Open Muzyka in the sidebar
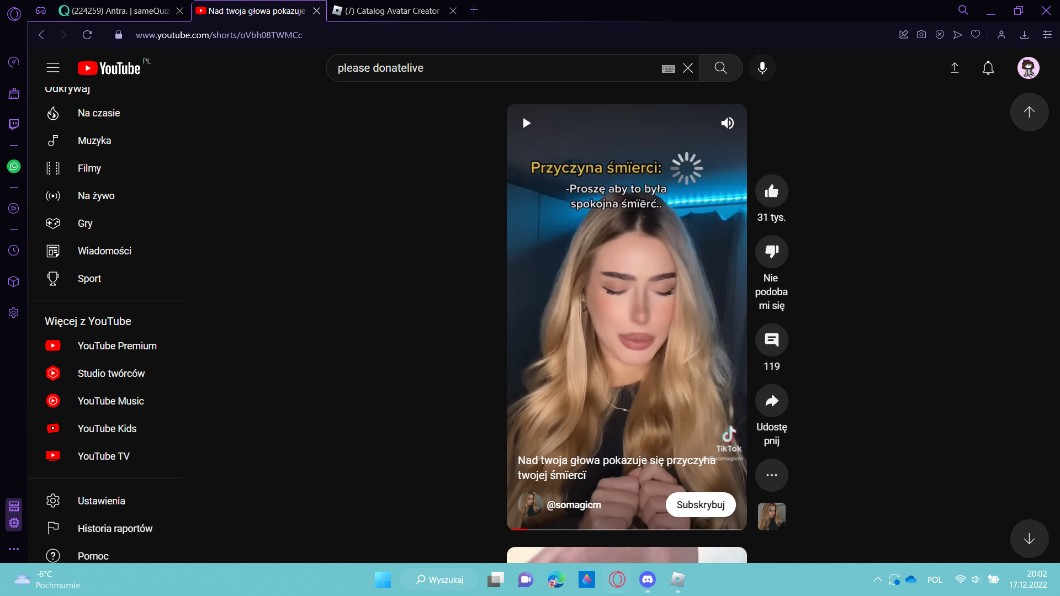1060x596 pixels. point(94,141)
